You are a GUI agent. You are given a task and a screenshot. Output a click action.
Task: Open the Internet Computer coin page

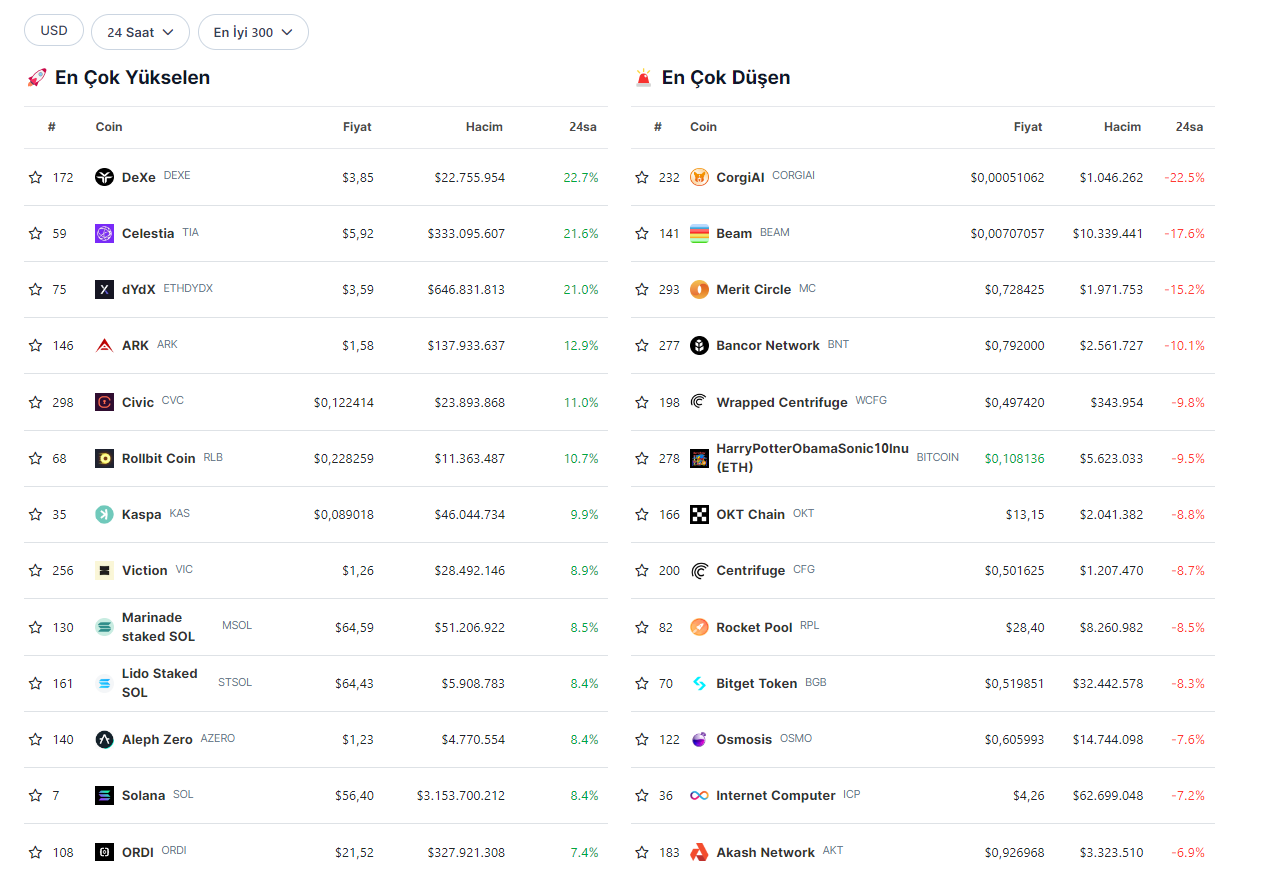coord(775,795)
